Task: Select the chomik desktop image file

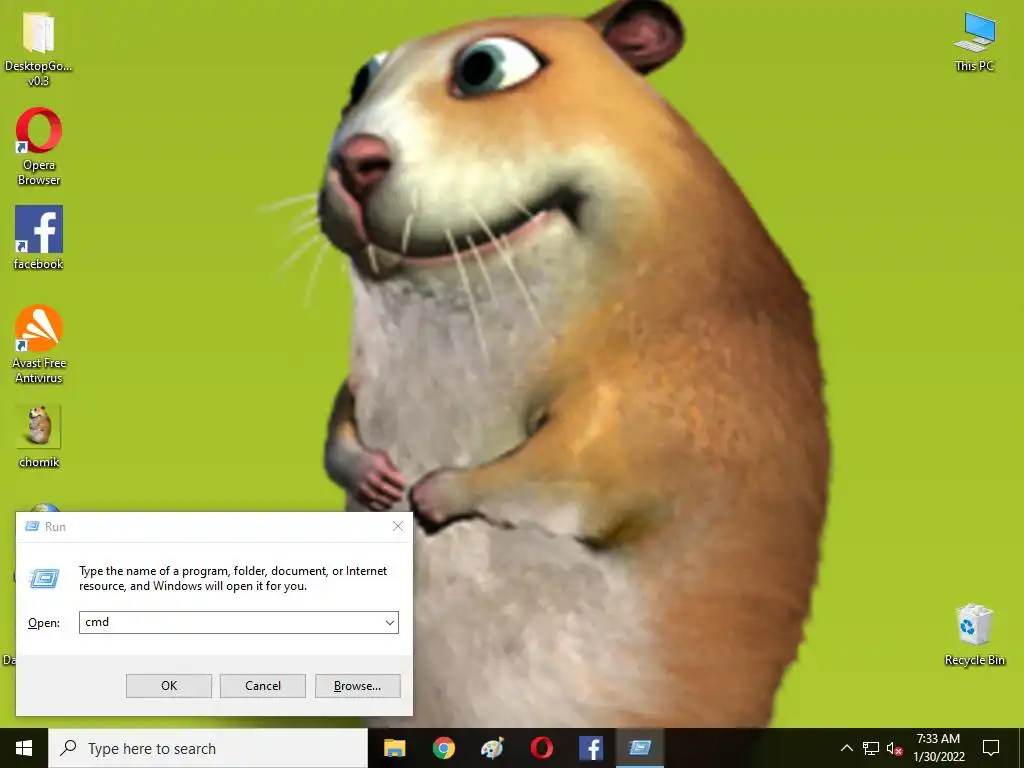Action: 39,436
